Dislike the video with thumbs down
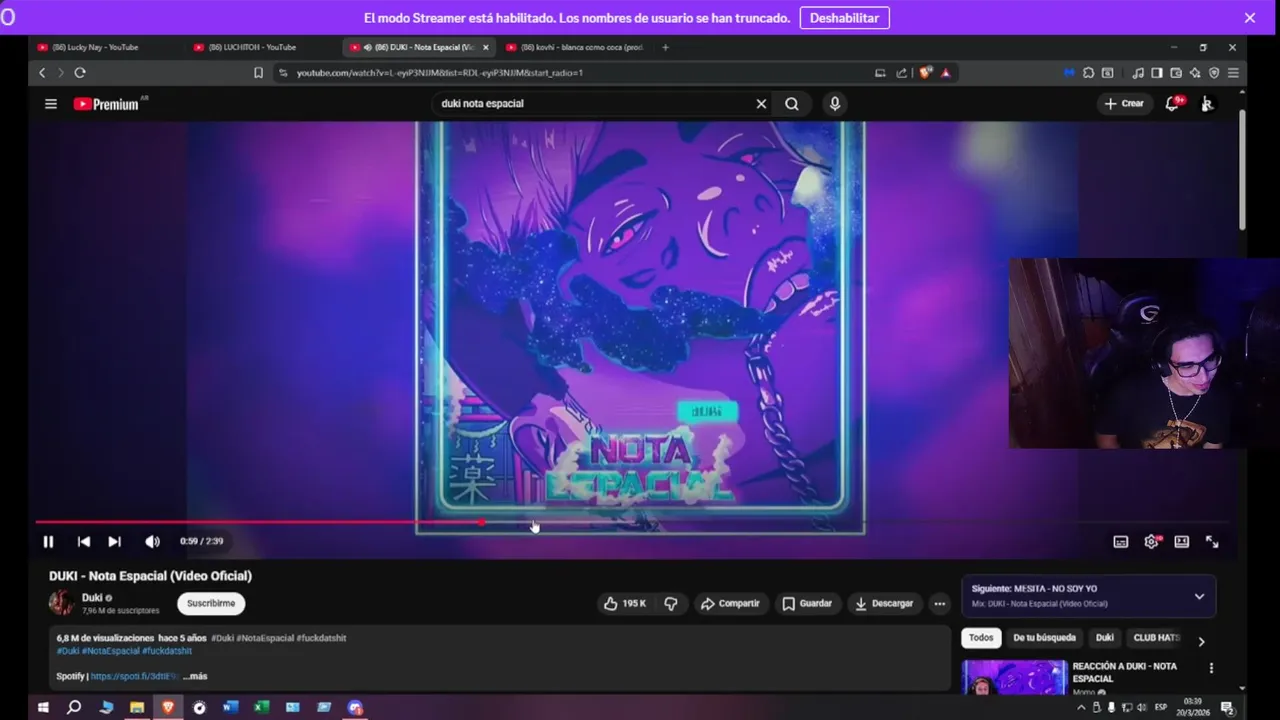 pos(671,603)
